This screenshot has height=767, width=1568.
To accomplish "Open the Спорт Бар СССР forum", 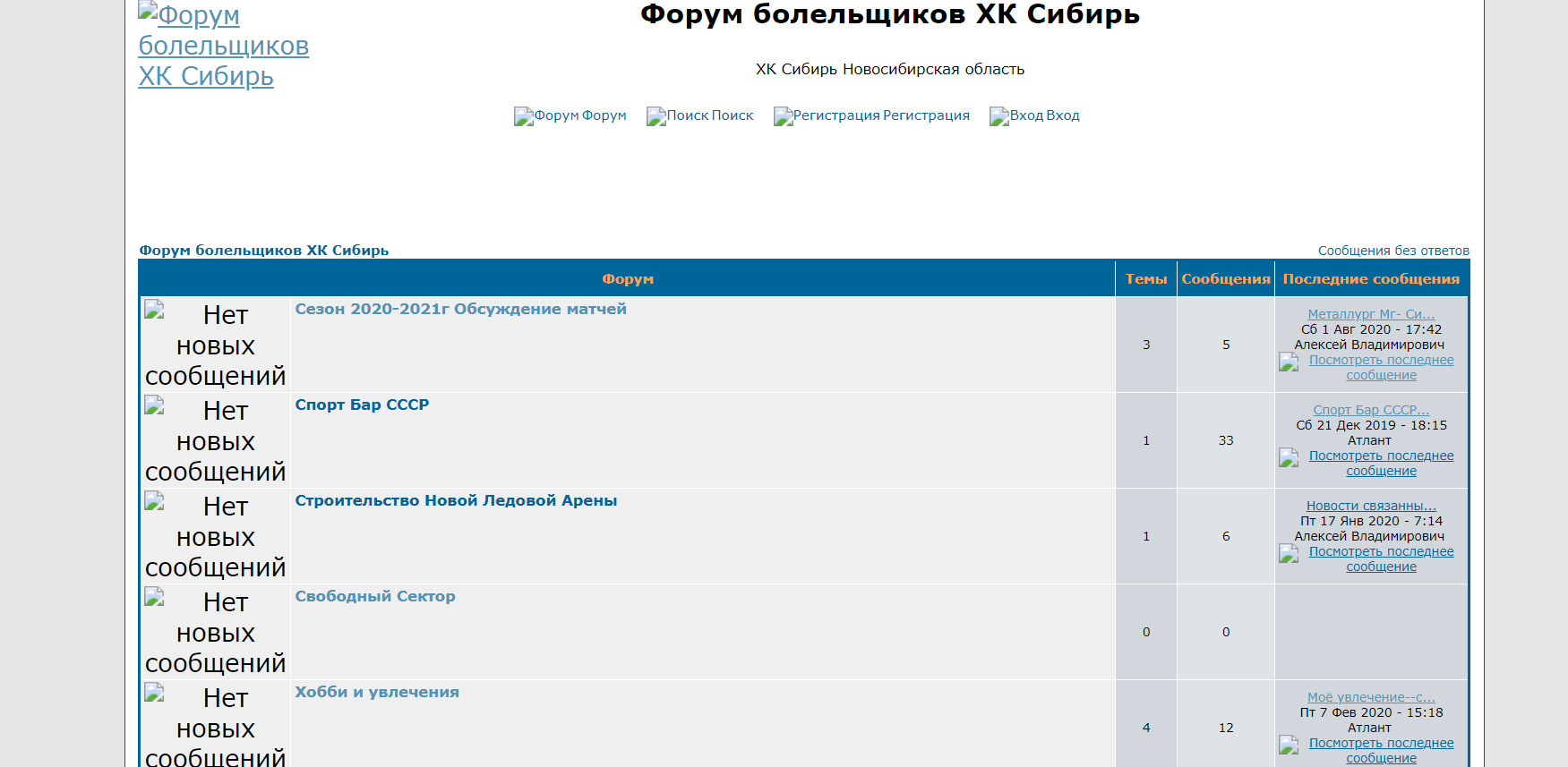I will point(362,405).
